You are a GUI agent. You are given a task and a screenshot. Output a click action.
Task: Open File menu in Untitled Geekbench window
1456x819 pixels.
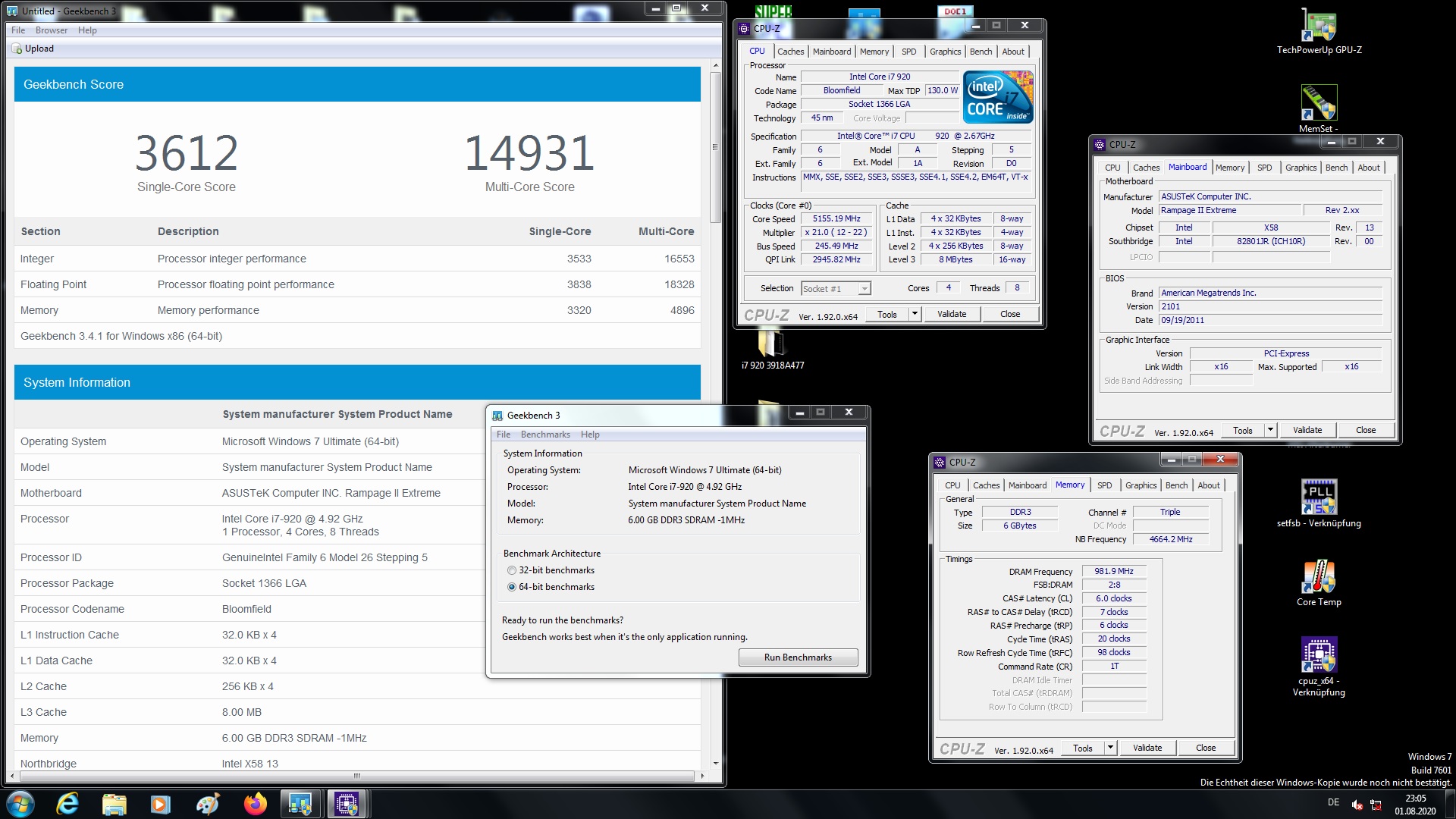[18, 30]
